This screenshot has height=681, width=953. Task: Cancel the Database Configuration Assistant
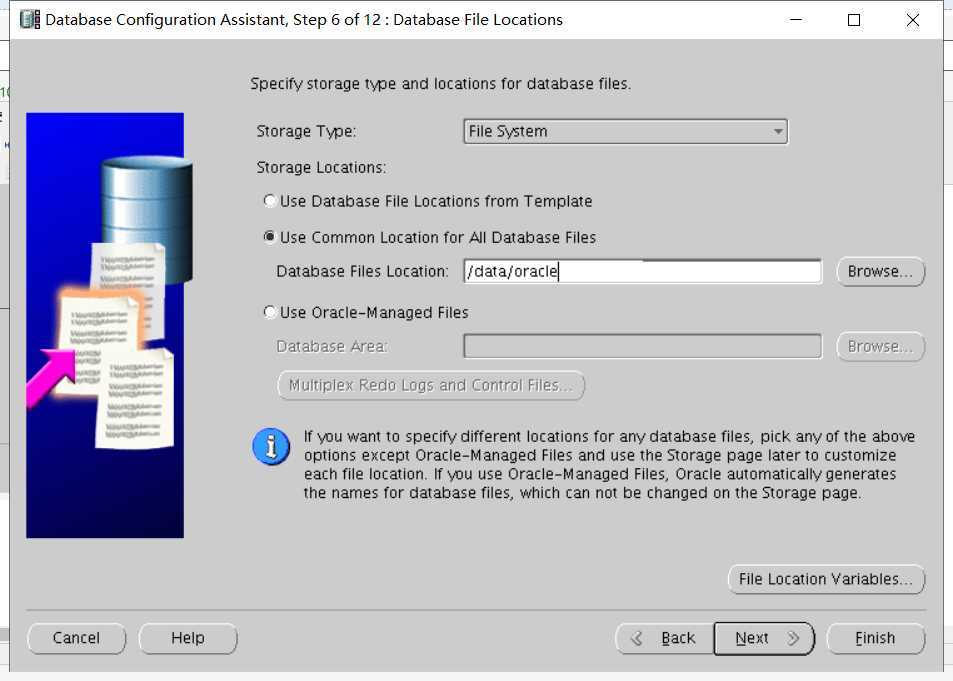[77, 638]
